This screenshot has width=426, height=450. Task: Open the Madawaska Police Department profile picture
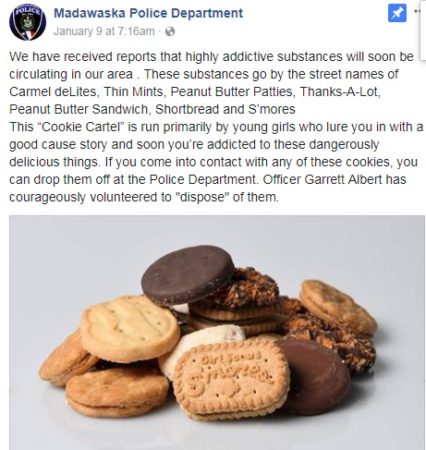click(28, 23)
